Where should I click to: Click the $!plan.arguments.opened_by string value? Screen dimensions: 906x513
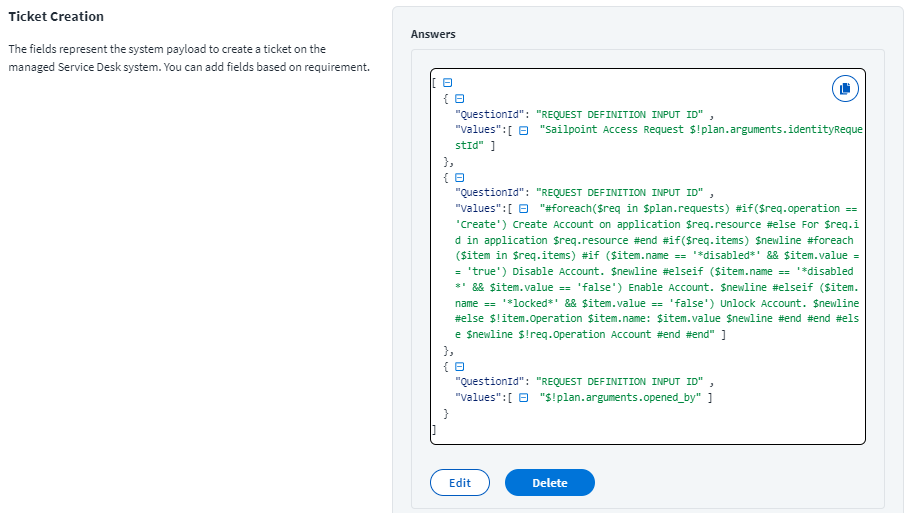(620, 398)
